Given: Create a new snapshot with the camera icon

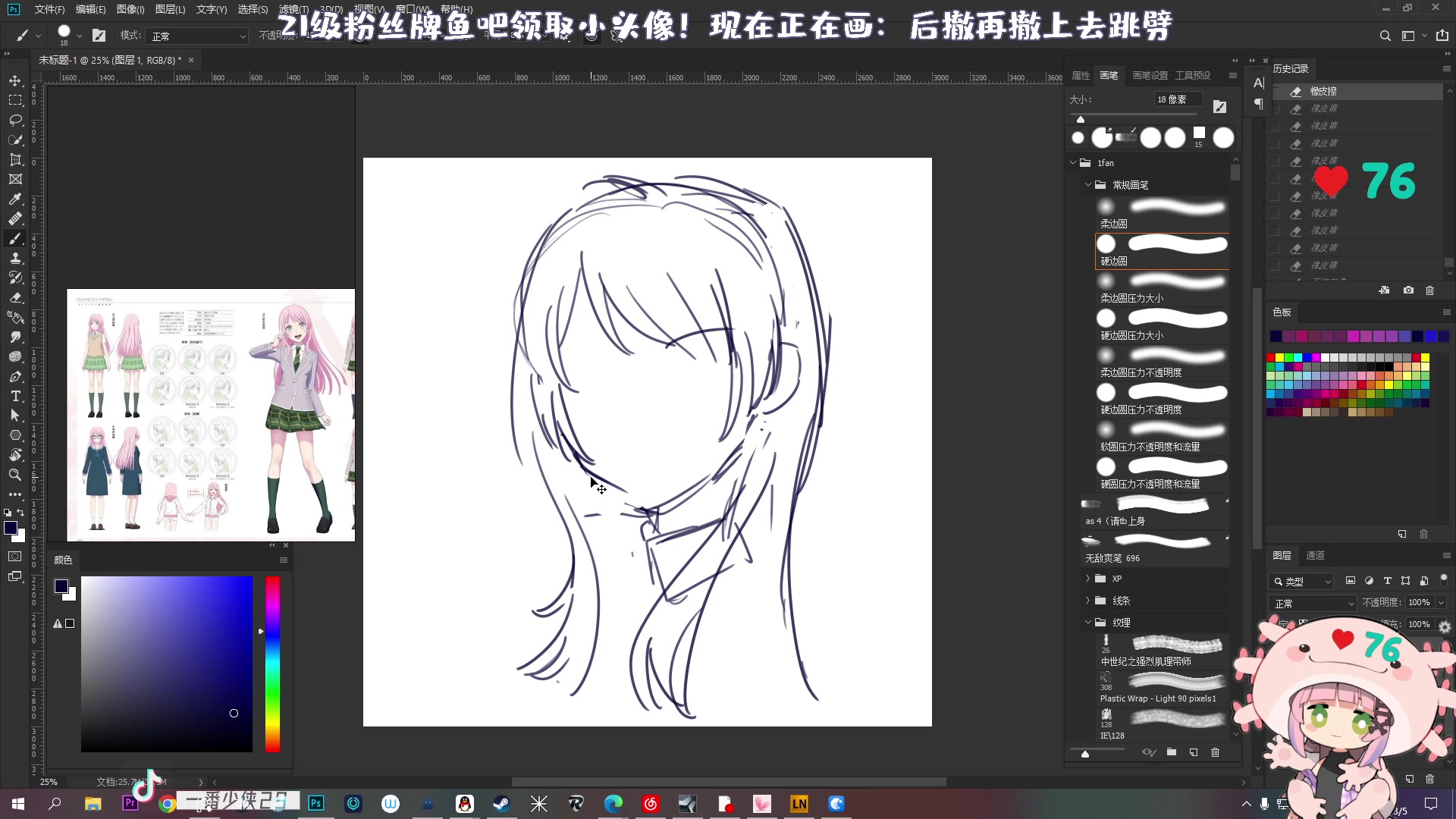Looking at the screenshot, I should click(x=1407, y=290).
